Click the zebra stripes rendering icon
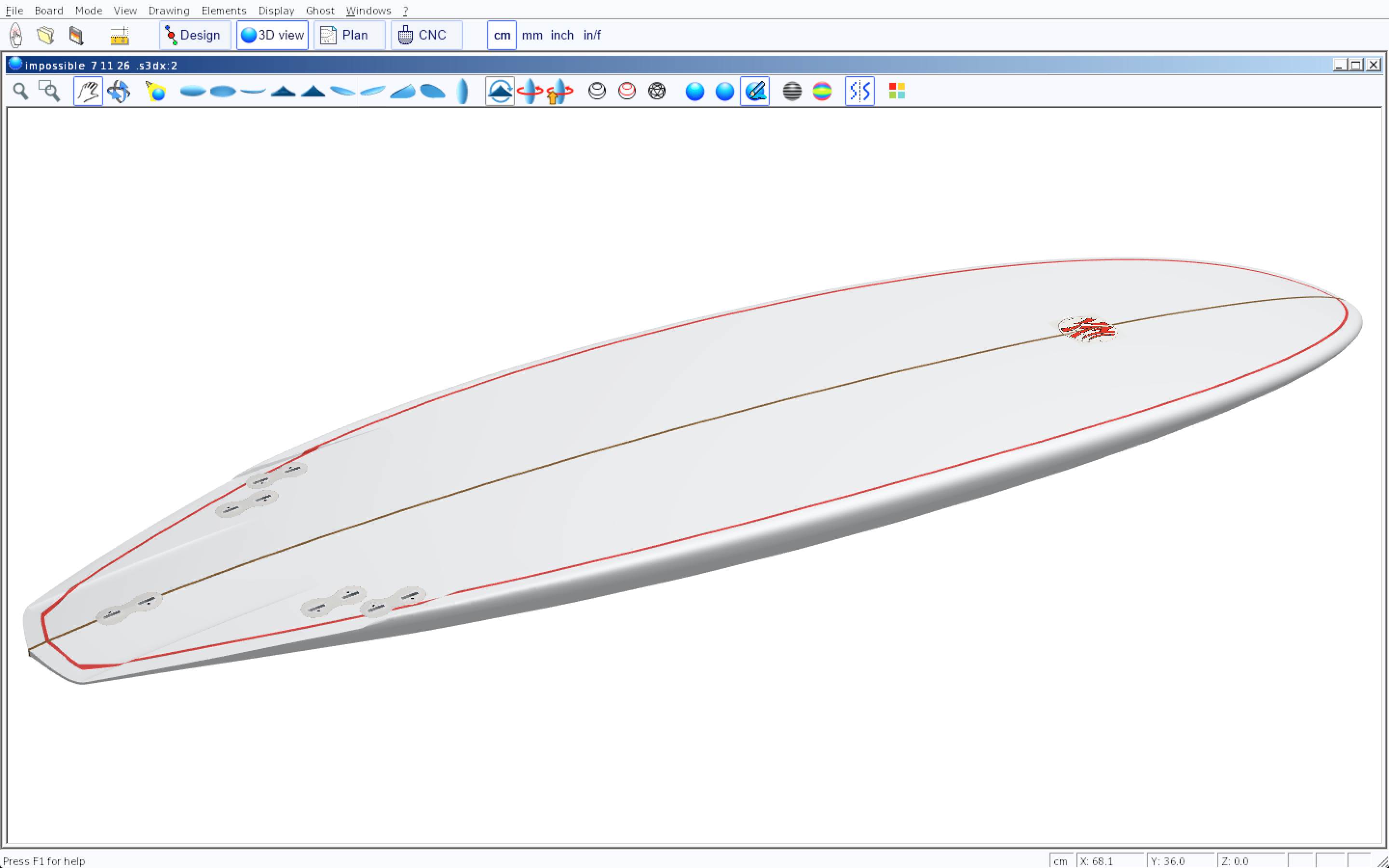 (792, 91)
